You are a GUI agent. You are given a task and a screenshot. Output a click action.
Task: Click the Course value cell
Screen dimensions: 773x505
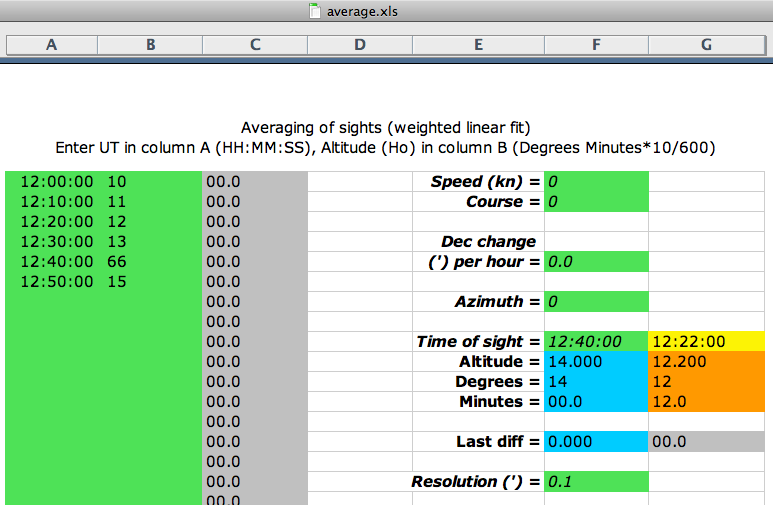coord(595,202)
